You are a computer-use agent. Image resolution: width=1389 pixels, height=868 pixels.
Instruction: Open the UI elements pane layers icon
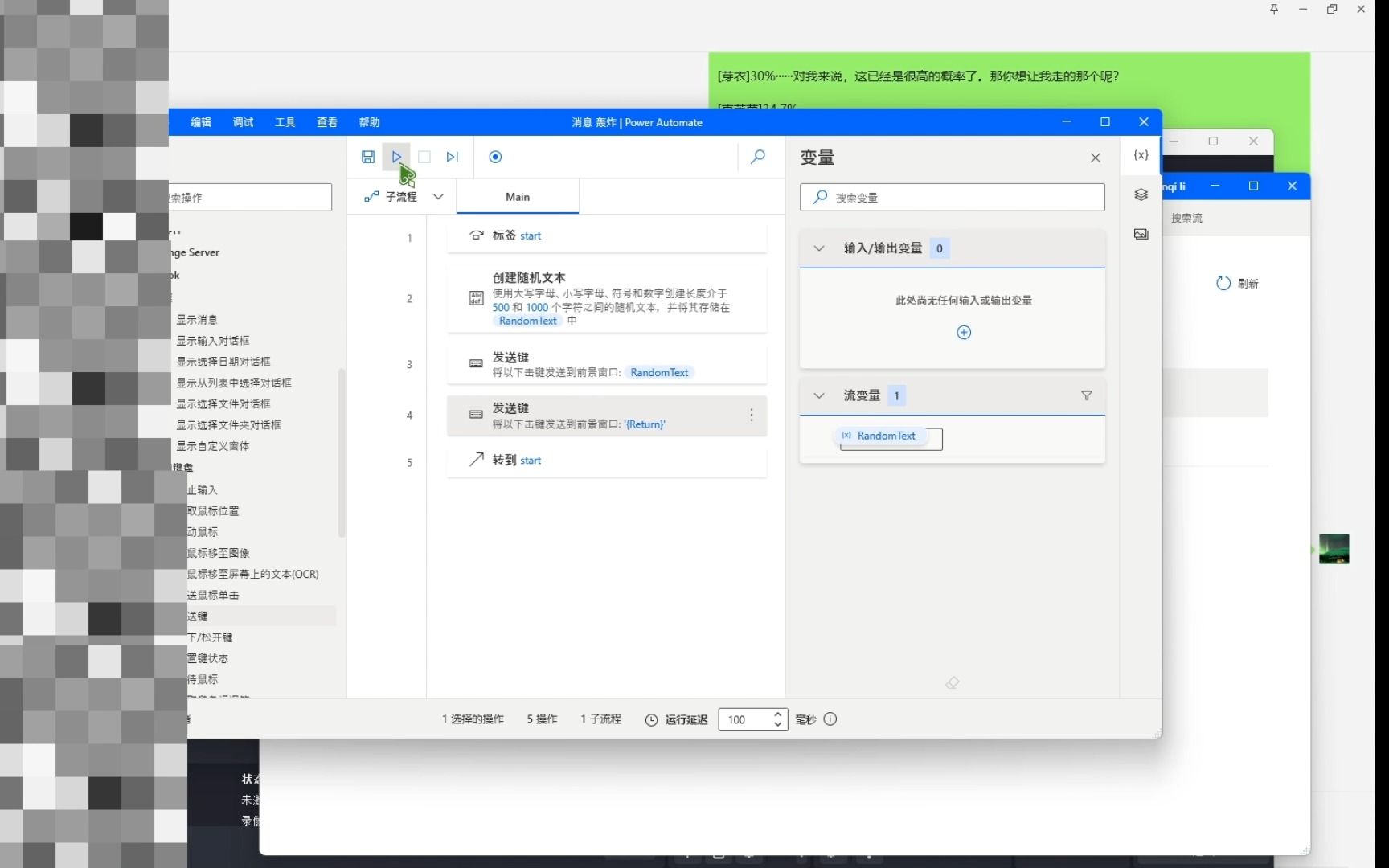1141,194
